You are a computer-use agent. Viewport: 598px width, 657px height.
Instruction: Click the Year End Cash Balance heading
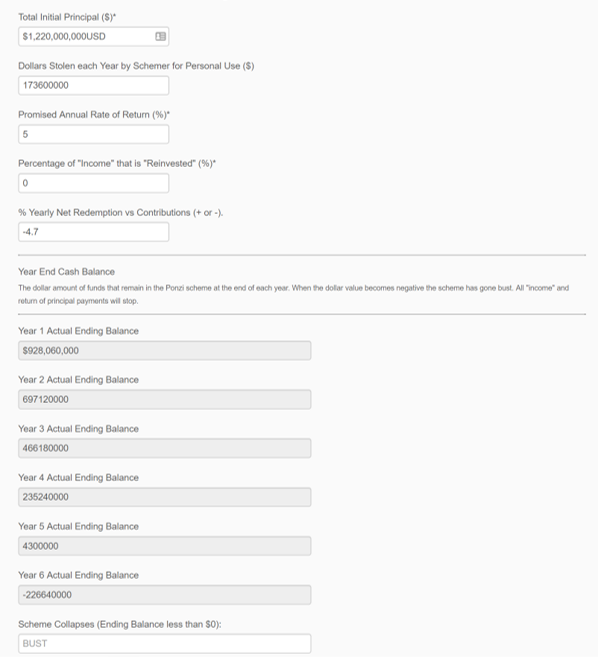(66, 272)
